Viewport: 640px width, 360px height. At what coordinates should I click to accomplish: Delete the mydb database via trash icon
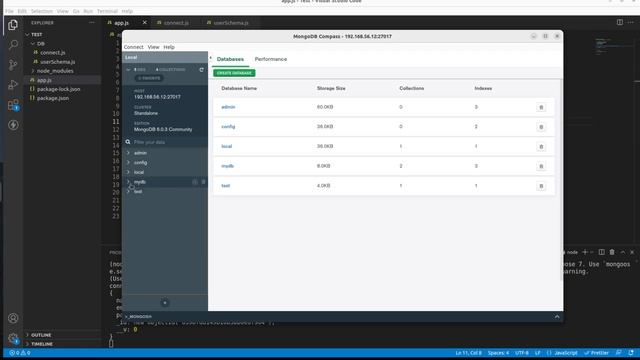point(541,166)
